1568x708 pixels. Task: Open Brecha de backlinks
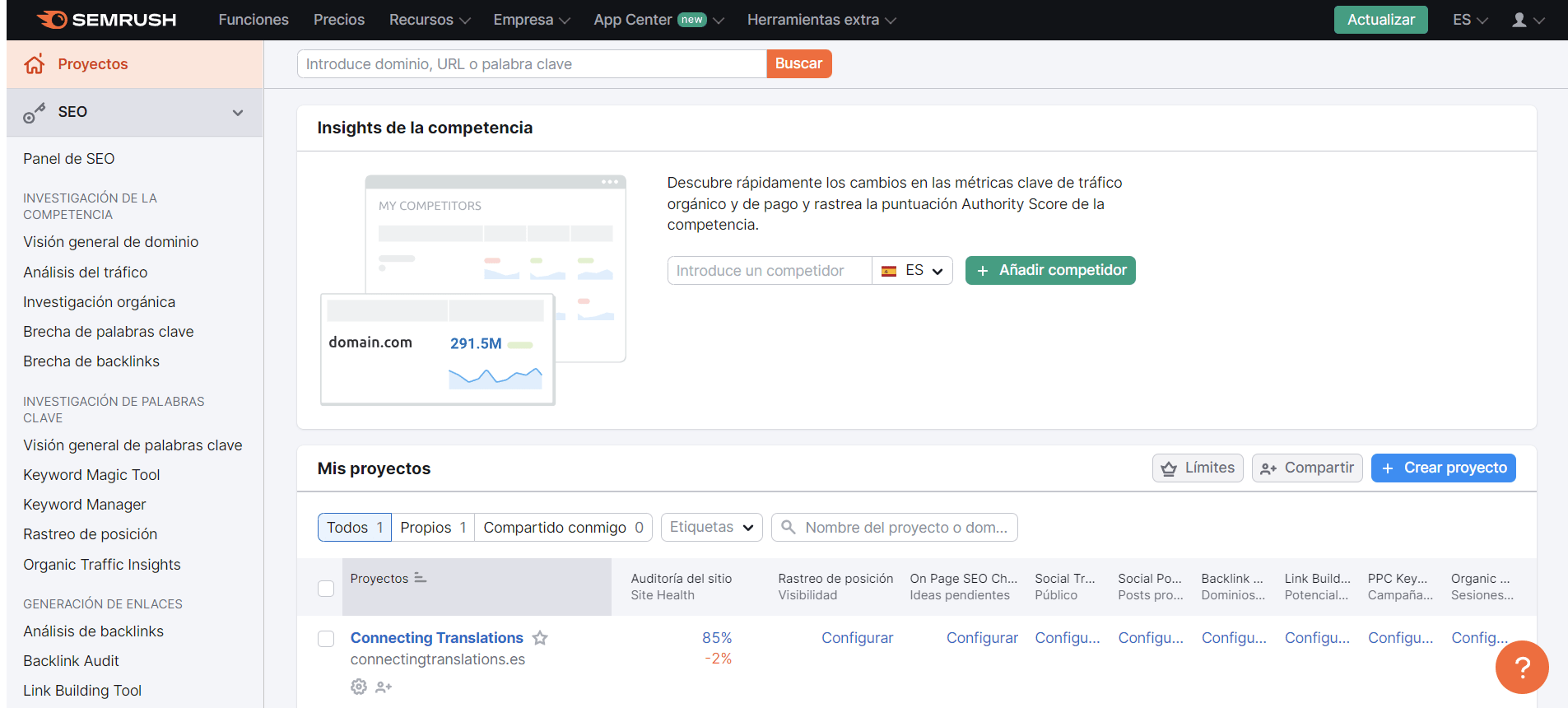91,361
